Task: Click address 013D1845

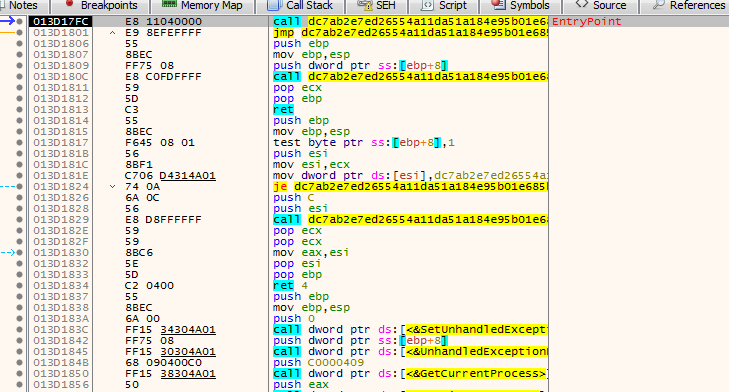Action: 60,352
